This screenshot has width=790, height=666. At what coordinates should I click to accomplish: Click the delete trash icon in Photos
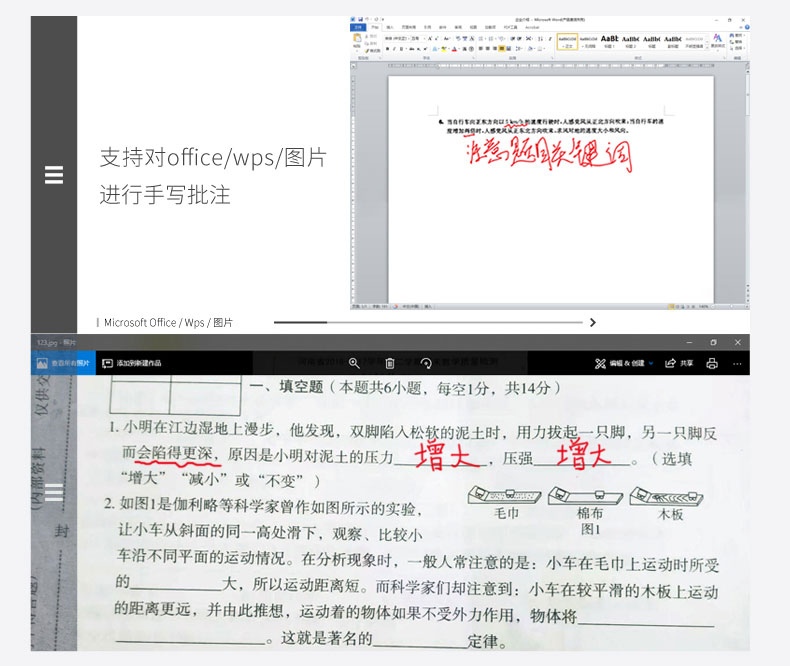(389, 363)
